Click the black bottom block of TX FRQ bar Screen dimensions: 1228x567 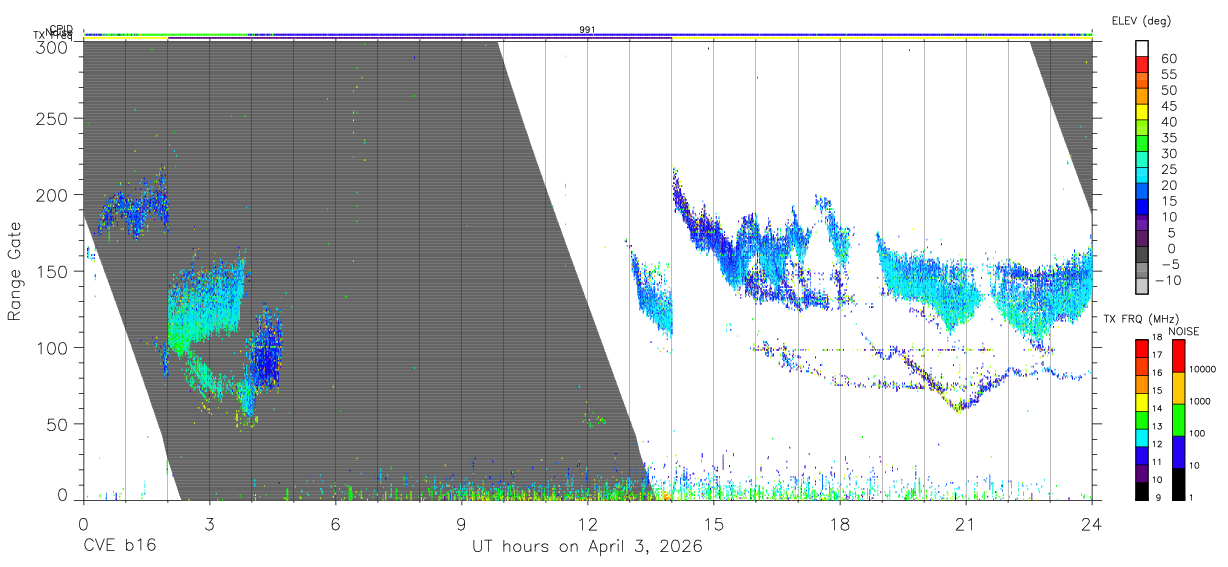tap(1141, 490)
